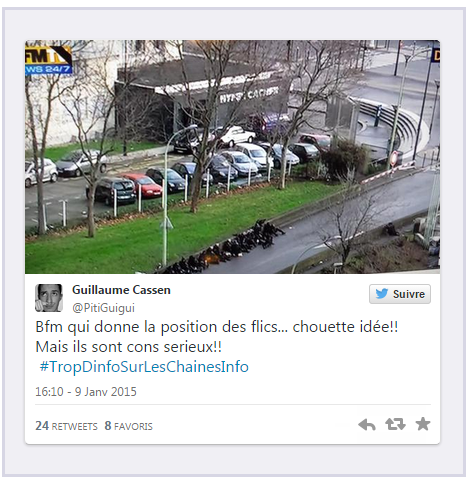Click the red car in parking lot
This screenshot has width=471, height=481.
[x=143, y=185]
